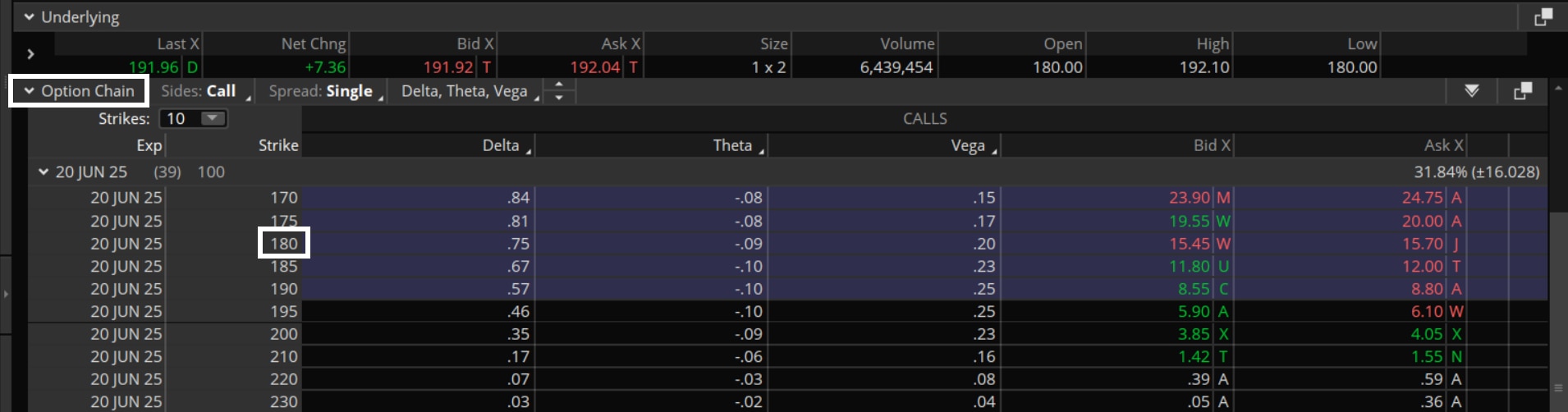Click the 23.90 bid for 170 call
1568x412 pixels.
(x=1190, y=198)
